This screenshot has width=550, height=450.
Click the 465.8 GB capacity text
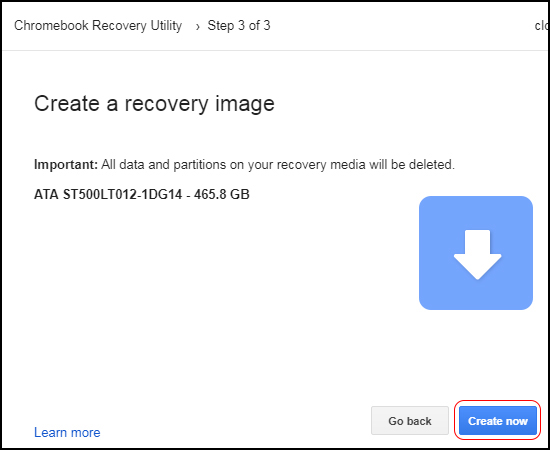pos(222,194)
